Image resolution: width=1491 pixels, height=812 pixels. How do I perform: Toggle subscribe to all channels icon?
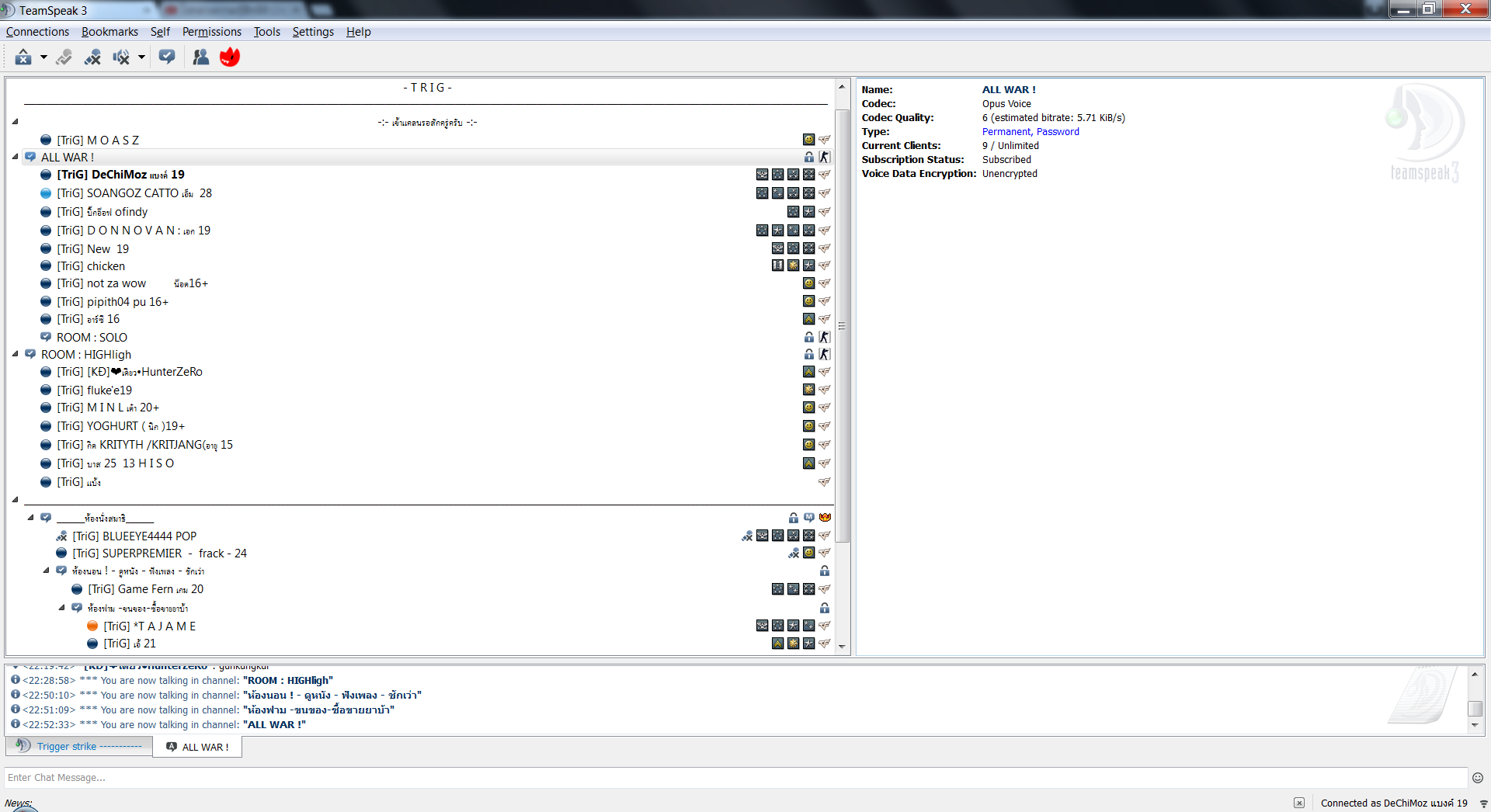pyautogui.click(x=167, y=57)
